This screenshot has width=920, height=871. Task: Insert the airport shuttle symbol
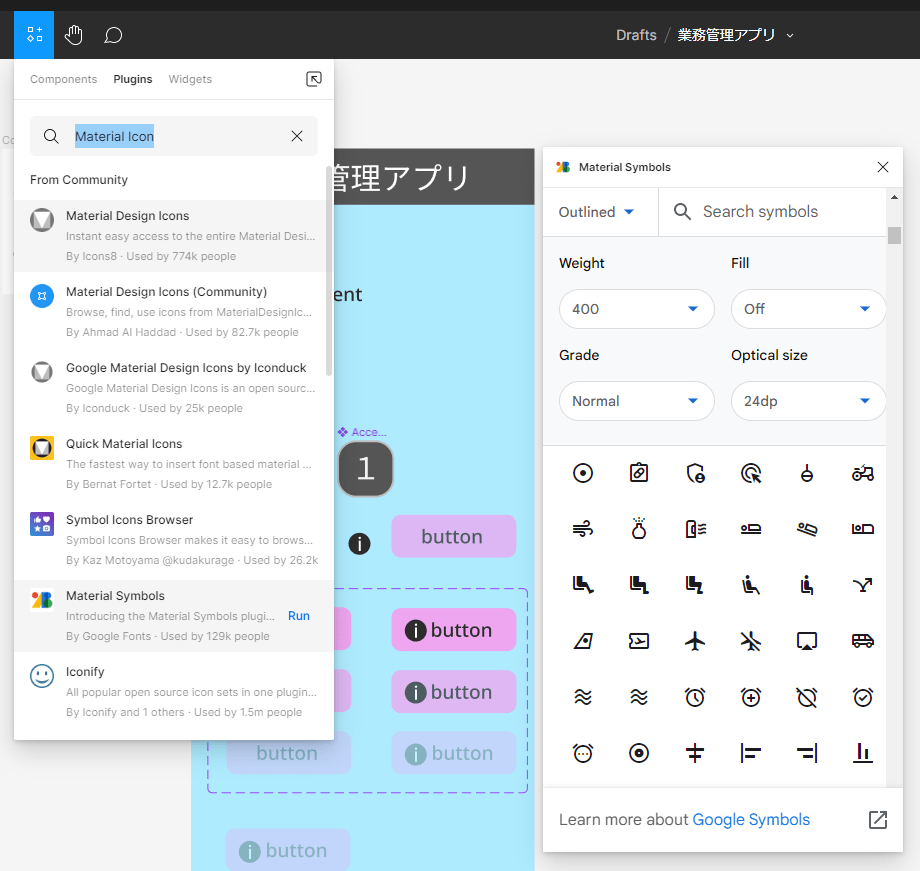tap(862, 641)
